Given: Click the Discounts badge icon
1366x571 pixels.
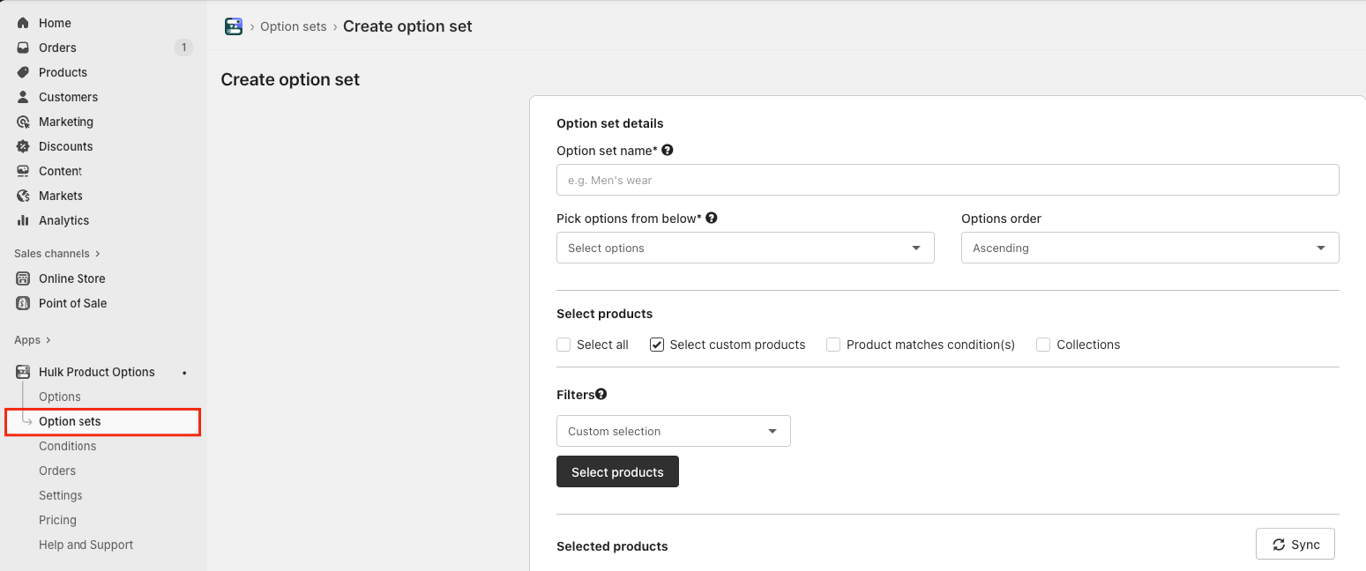Looking at the screenshot, I should tap(23, 146).
